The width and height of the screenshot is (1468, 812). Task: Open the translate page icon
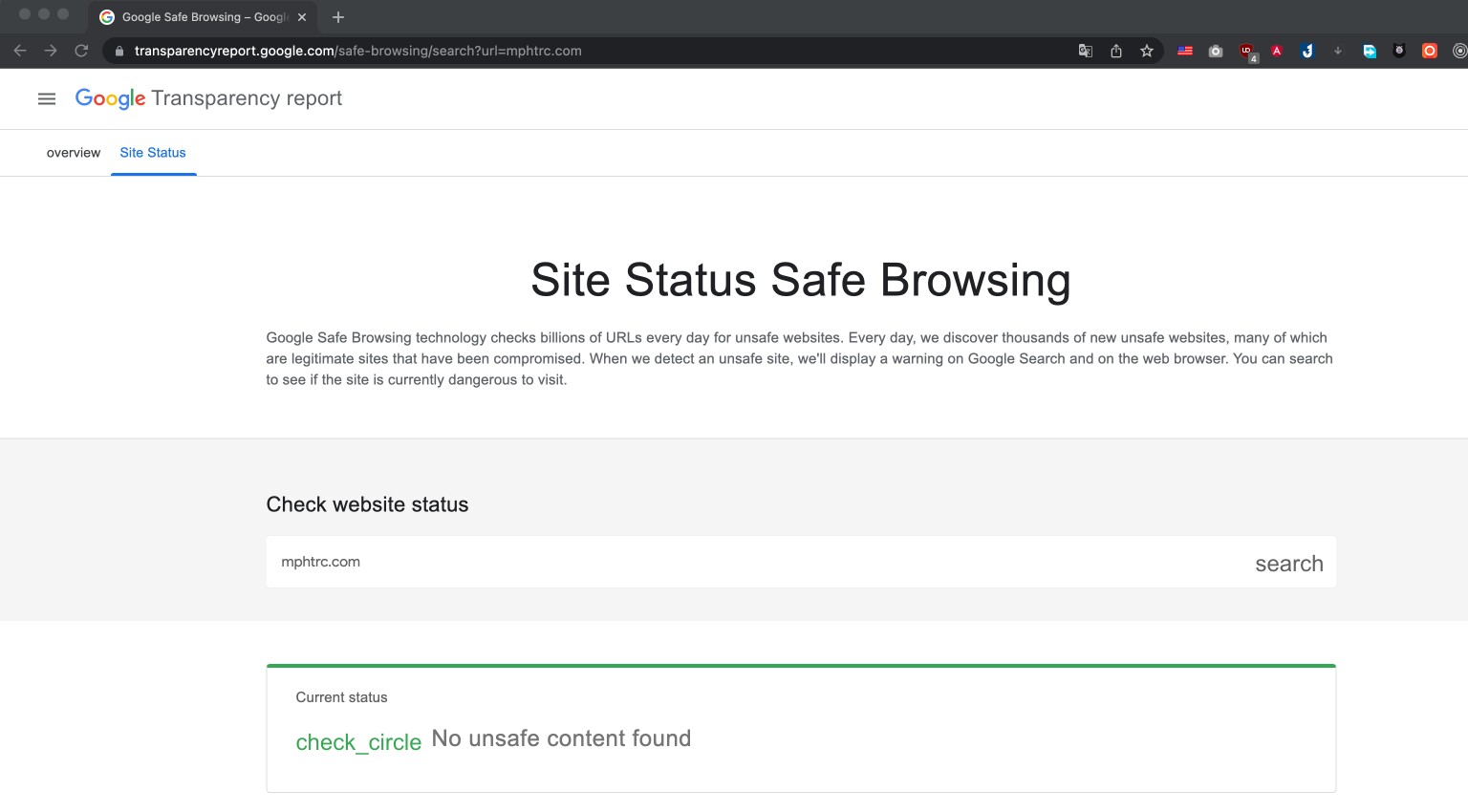point(1085,51)
